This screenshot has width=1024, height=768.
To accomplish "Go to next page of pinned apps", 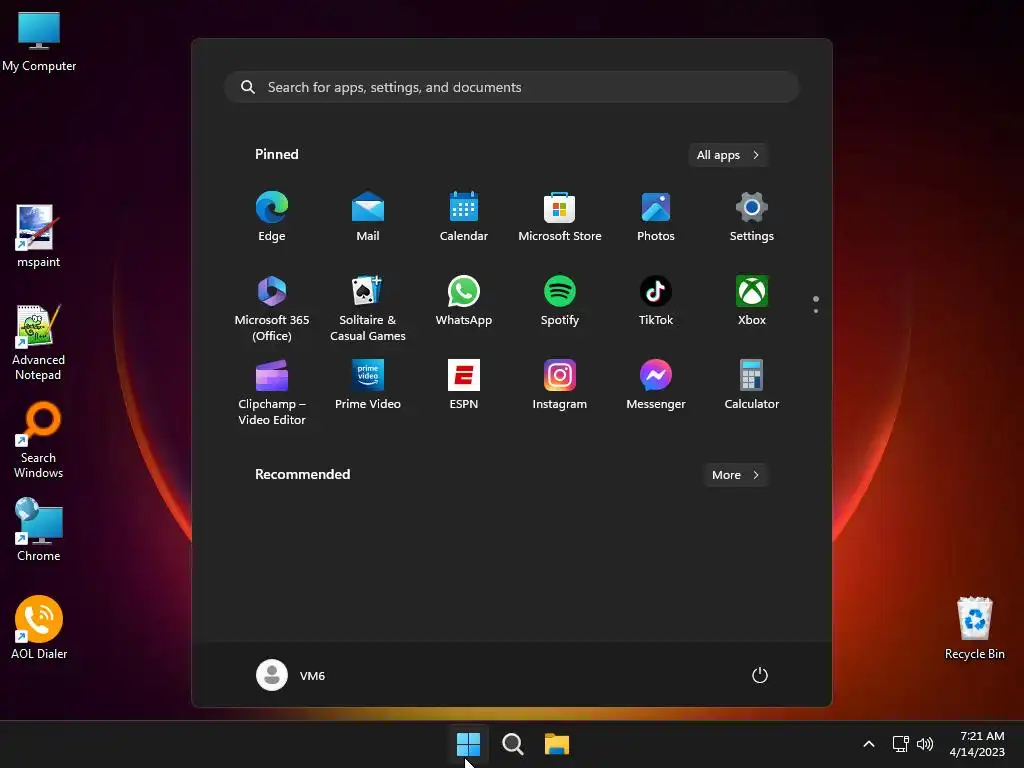I will pos(816,311).
